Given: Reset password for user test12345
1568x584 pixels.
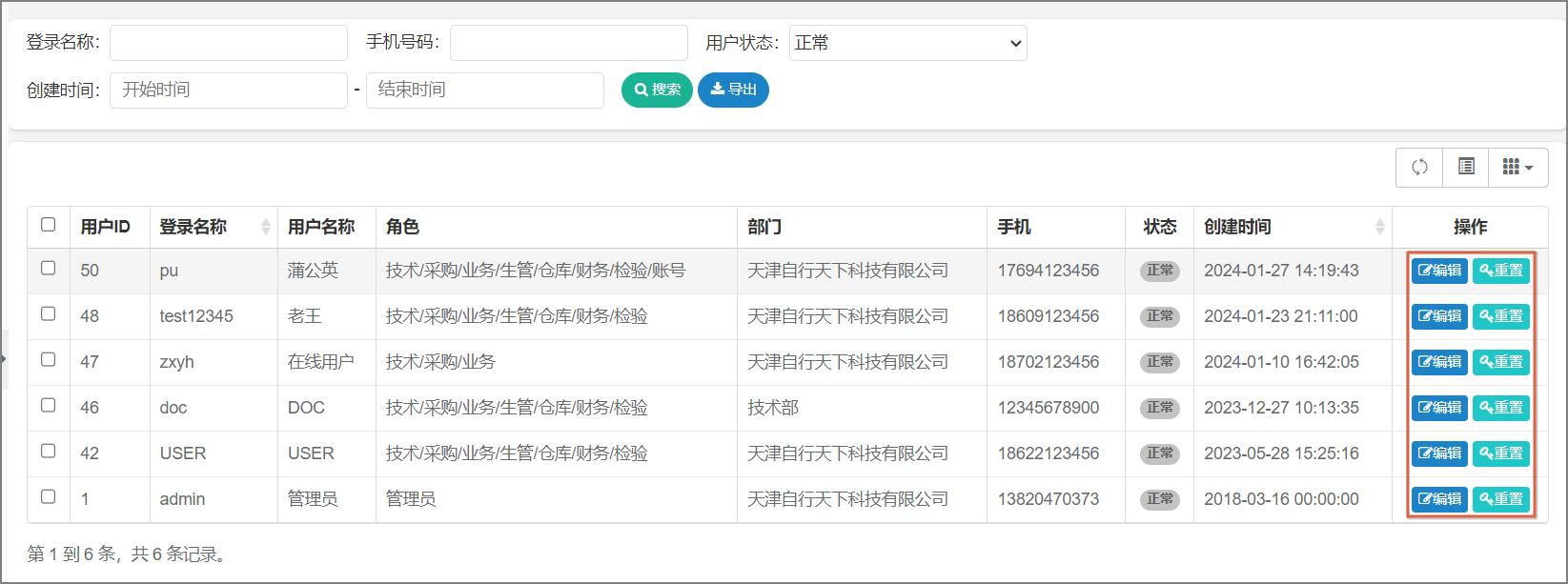Looking at the screenshot, I should pos(1501,316).
